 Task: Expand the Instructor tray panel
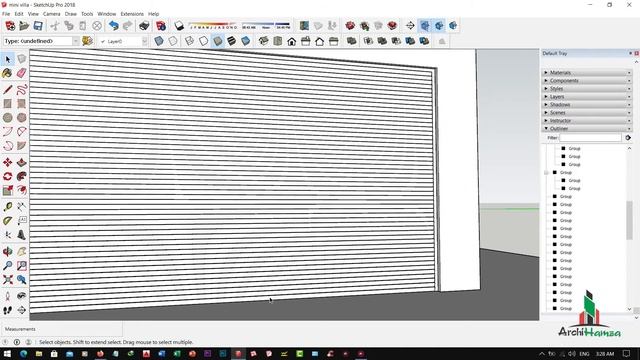point(587,121)
